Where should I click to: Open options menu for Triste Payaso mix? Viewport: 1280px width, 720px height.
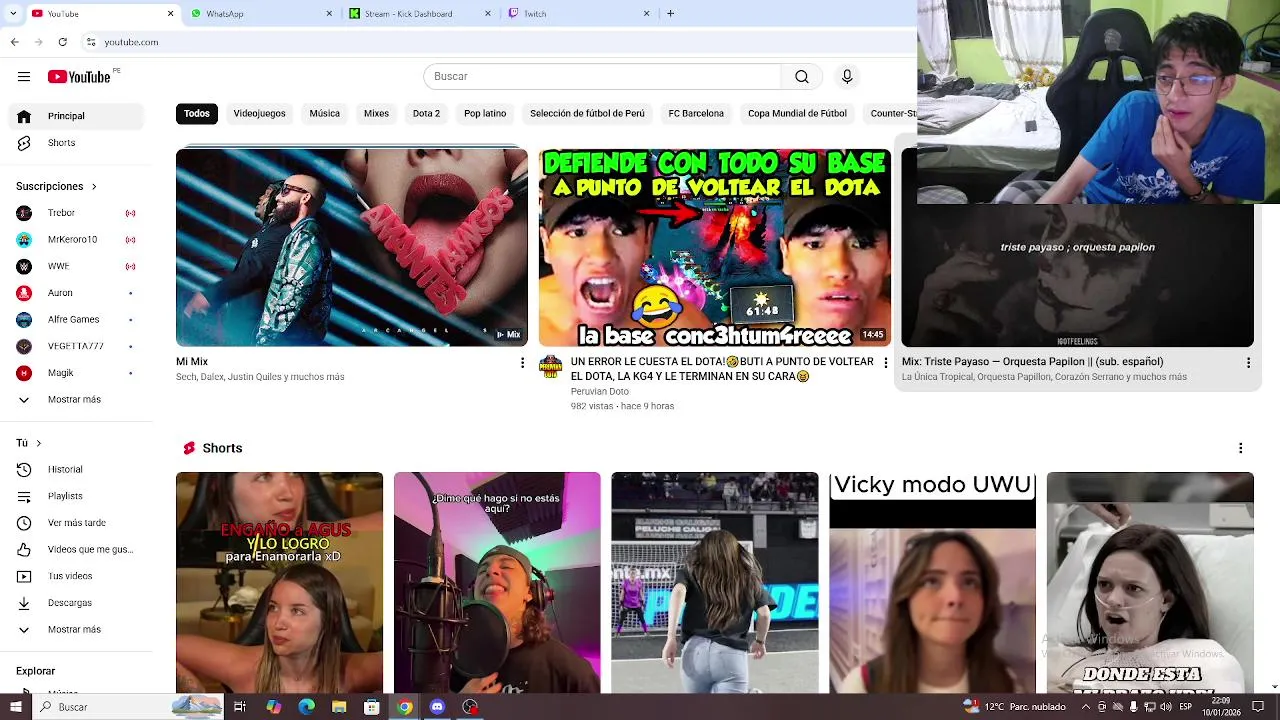coord(1248,363)
